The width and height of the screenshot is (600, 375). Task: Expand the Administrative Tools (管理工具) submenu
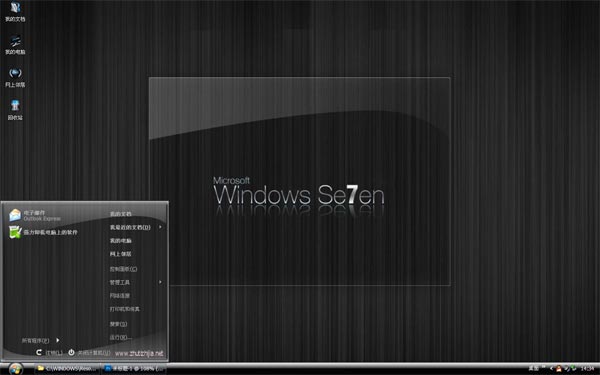[x=135, y=282]
